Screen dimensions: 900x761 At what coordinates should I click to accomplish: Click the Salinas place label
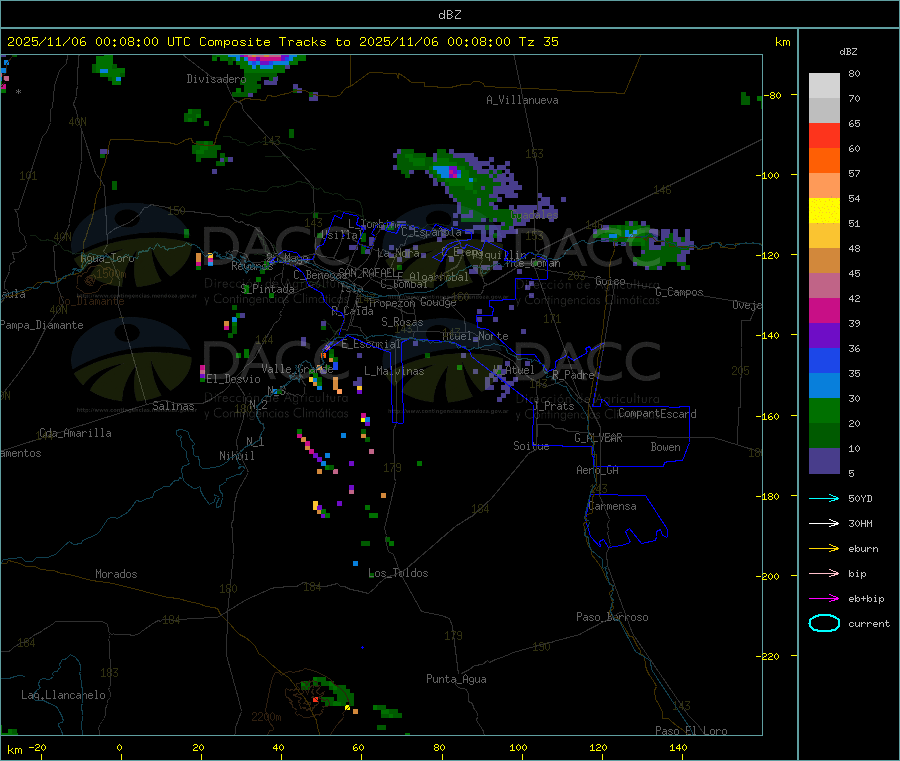173,406
